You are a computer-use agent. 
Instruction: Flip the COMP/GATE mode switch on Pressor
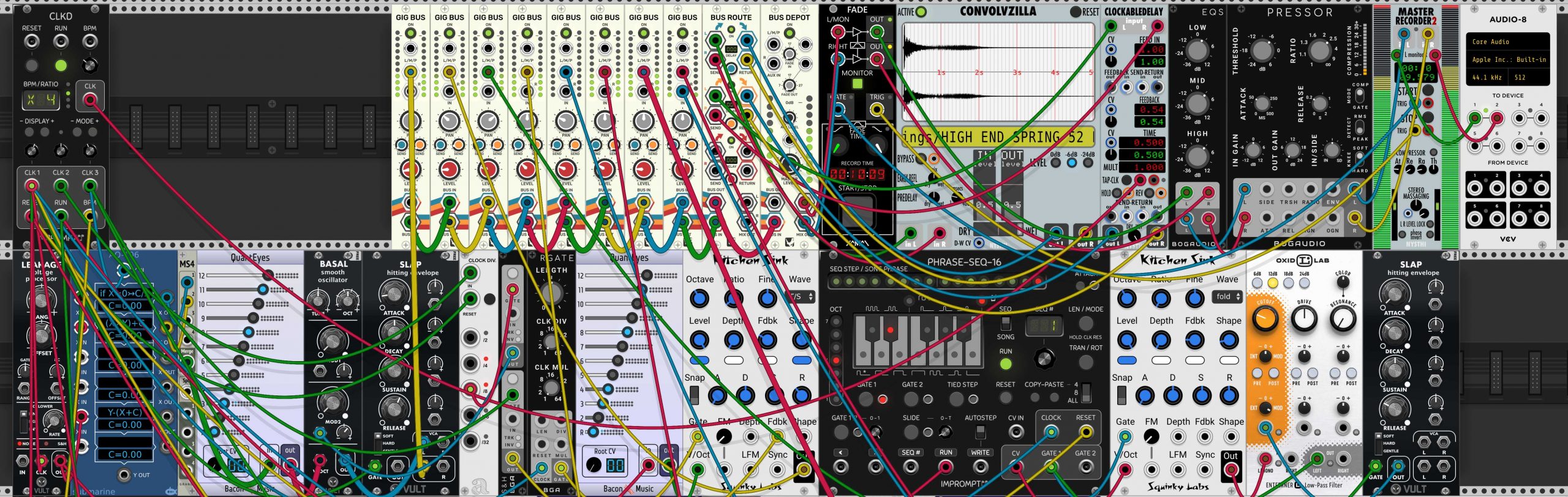pos(1359,96)
